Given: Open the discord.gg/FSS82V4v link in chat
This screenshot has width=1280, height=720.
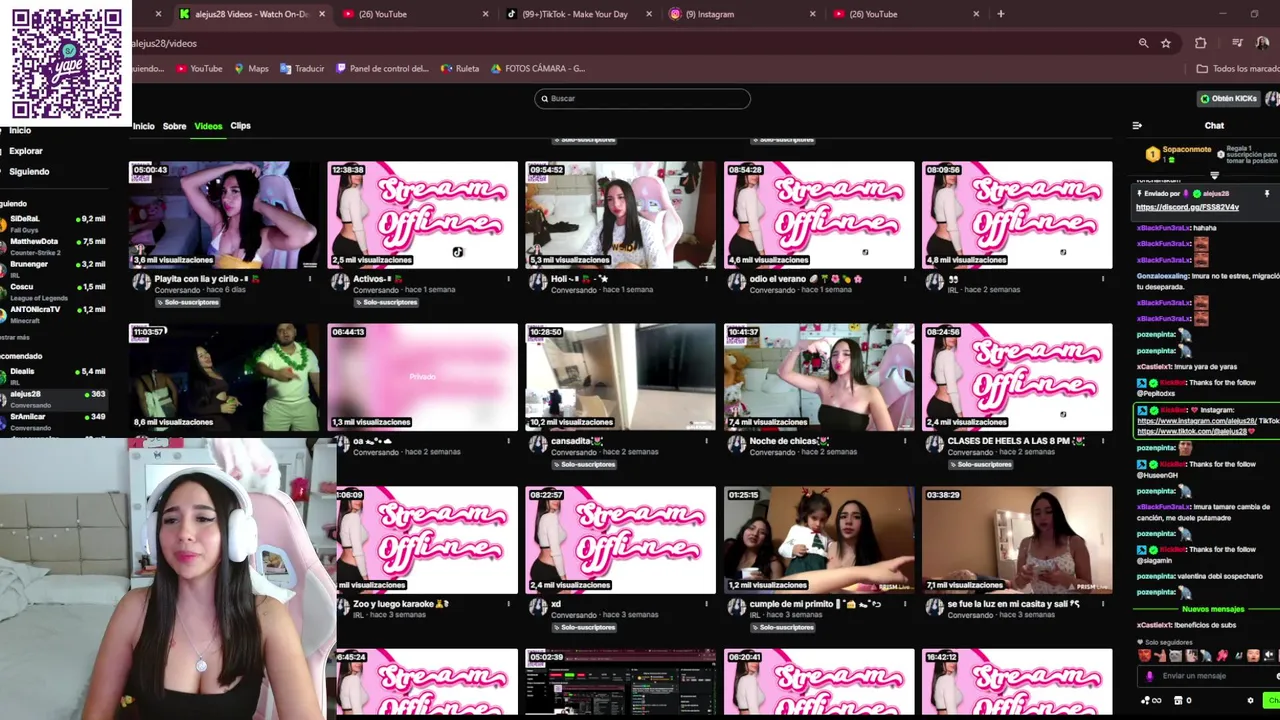Looking at the screenshot, I should pyautogui.click(x=1187, y=207).
